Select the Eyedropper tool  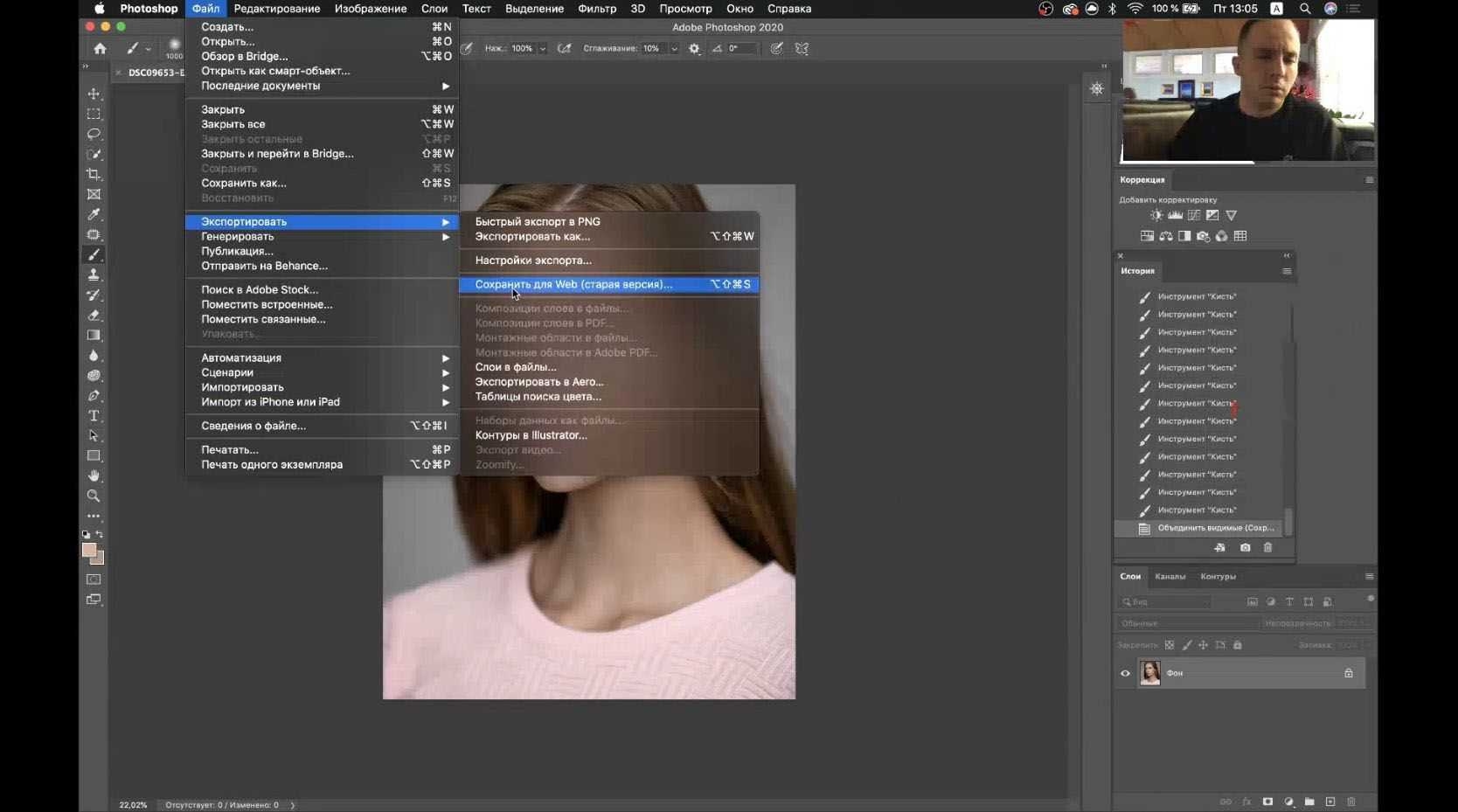(x=94, y=214)
